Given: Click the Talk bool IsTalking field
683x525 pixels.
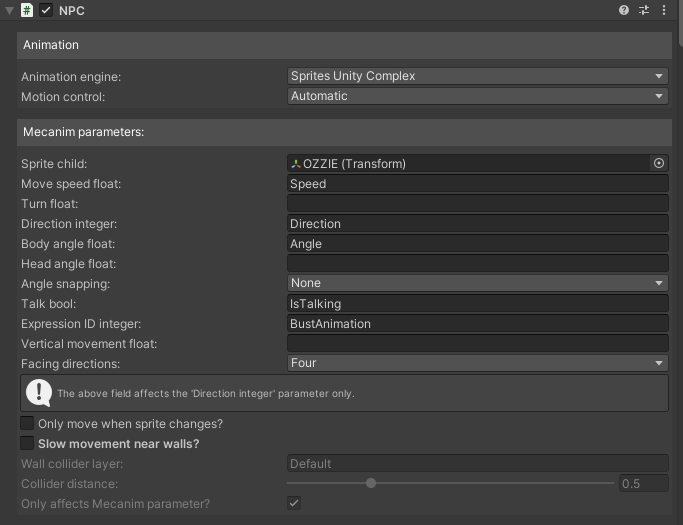Looking at the screenshot, I should coord(477,304).
